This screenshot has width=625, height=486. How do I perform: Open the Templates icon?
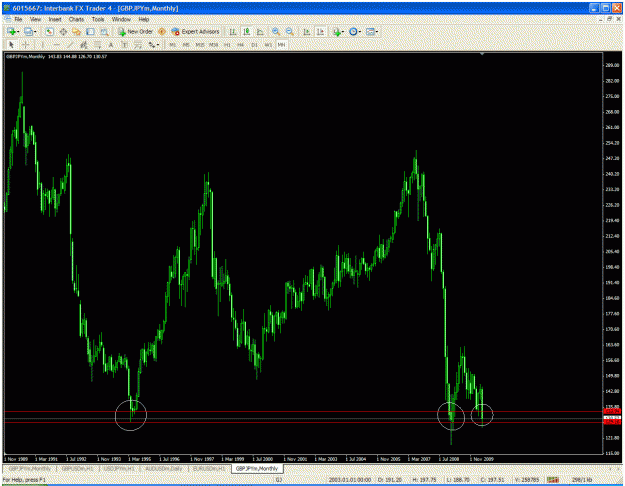point(370,31)
